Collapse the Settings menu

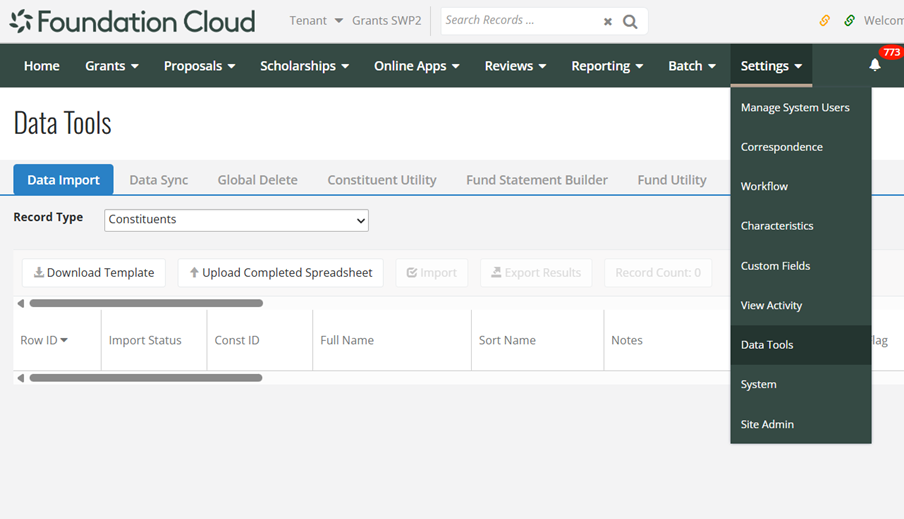pos(771,66)
